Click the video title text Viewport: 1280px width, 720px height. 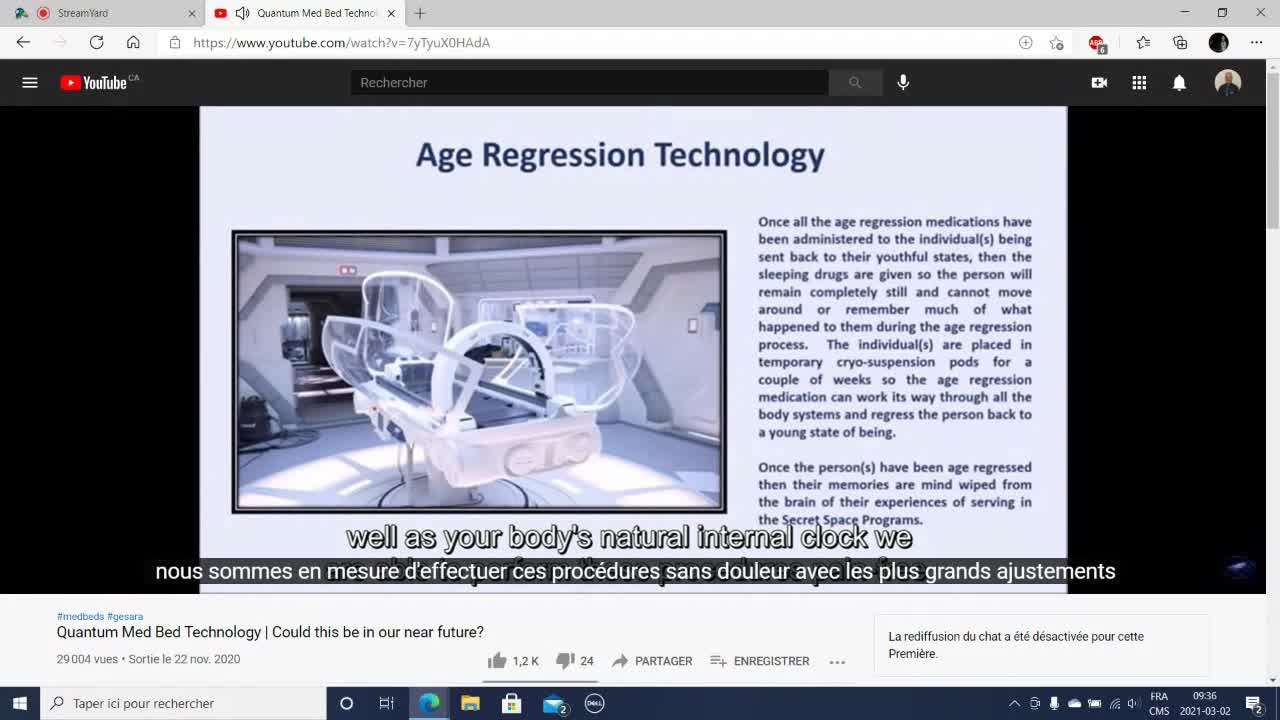click(270, 632)
